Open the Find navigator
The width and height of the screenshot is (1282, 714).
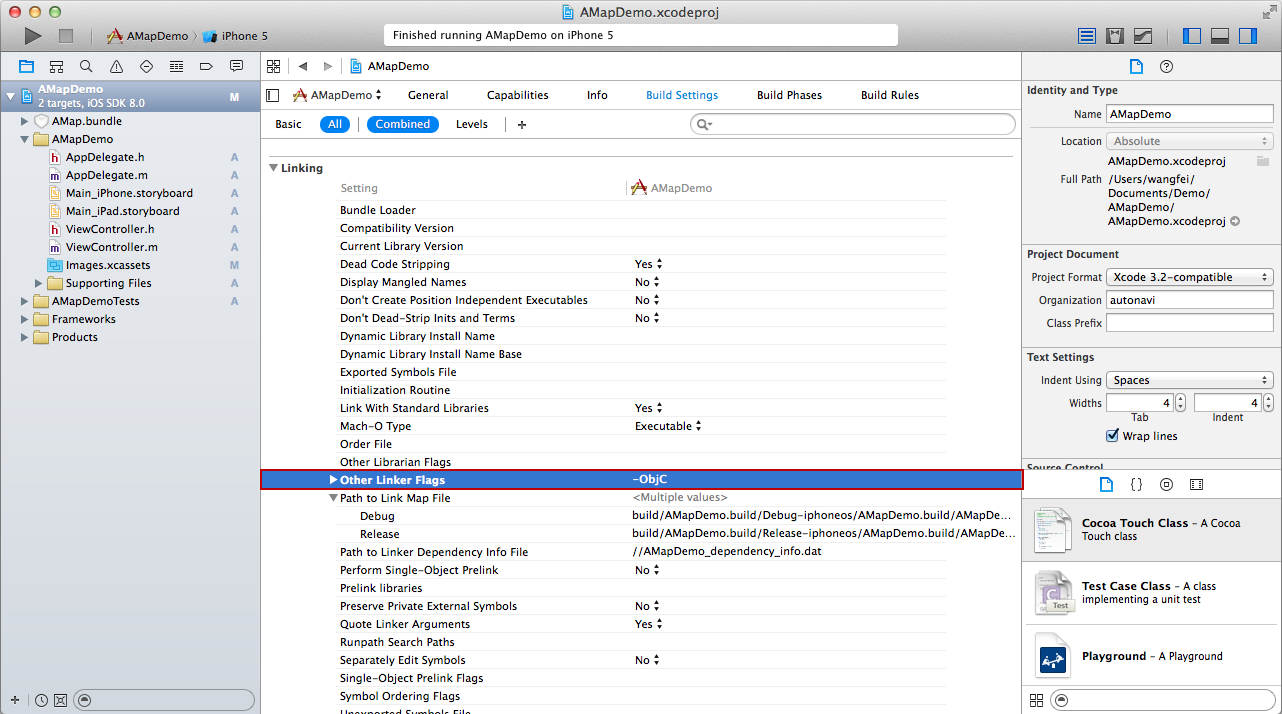point(86,66)
